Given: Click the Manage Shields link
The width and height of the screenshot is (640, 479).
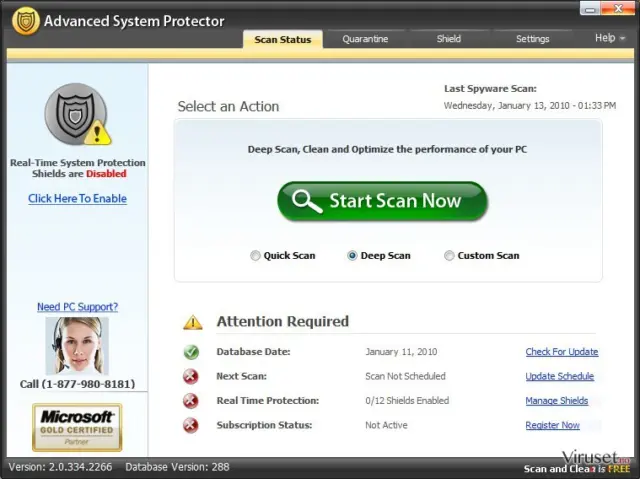Looking at the screenshot, I should 557,401.
